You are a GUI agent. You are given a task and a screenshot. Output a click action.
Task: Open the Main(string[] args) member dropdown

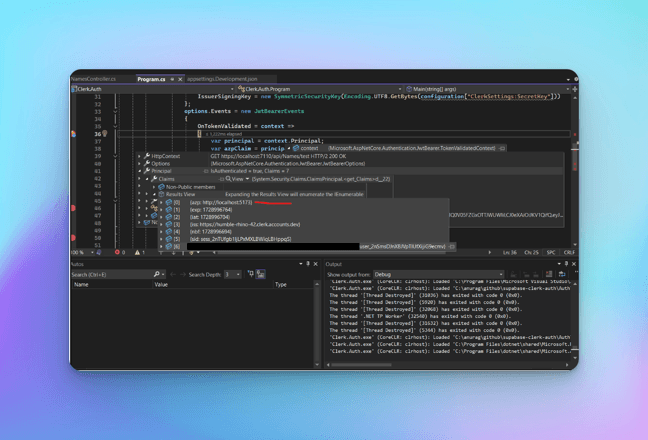coord(487,89)
